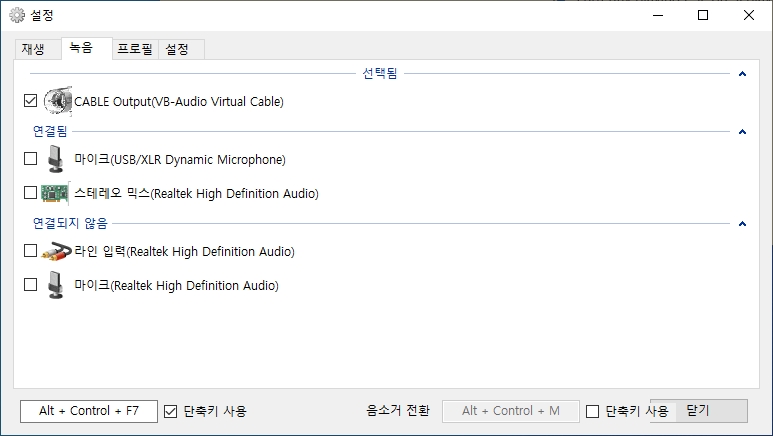This screenshot has width=773, height=436.
Task: Switch to the 재생 tab
Action: [x=38, y=49]
